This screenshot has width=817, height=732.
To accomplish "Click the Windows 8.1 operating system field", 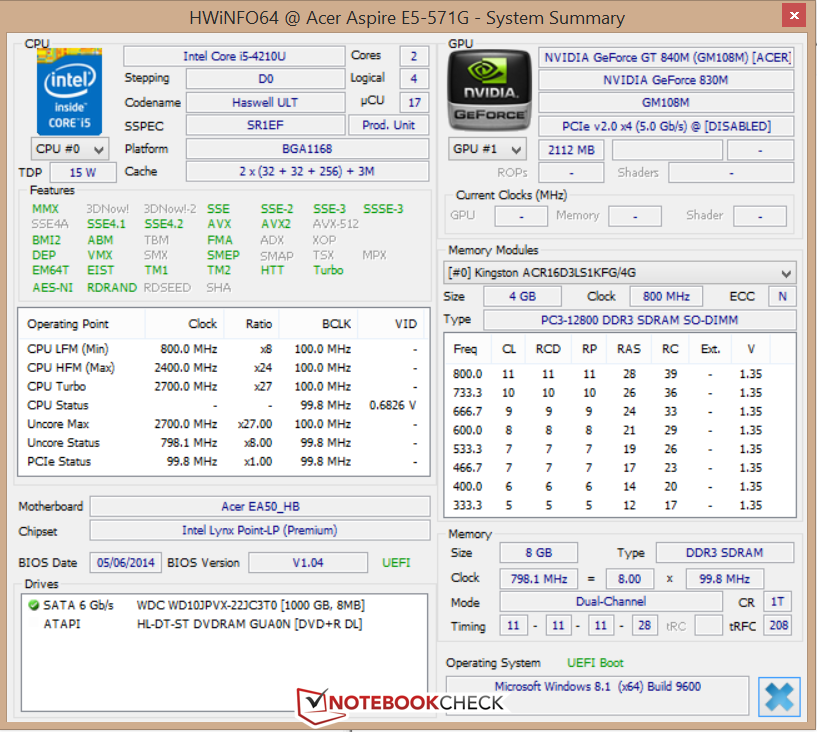I will pyautogui.click(x=597, y=696).
